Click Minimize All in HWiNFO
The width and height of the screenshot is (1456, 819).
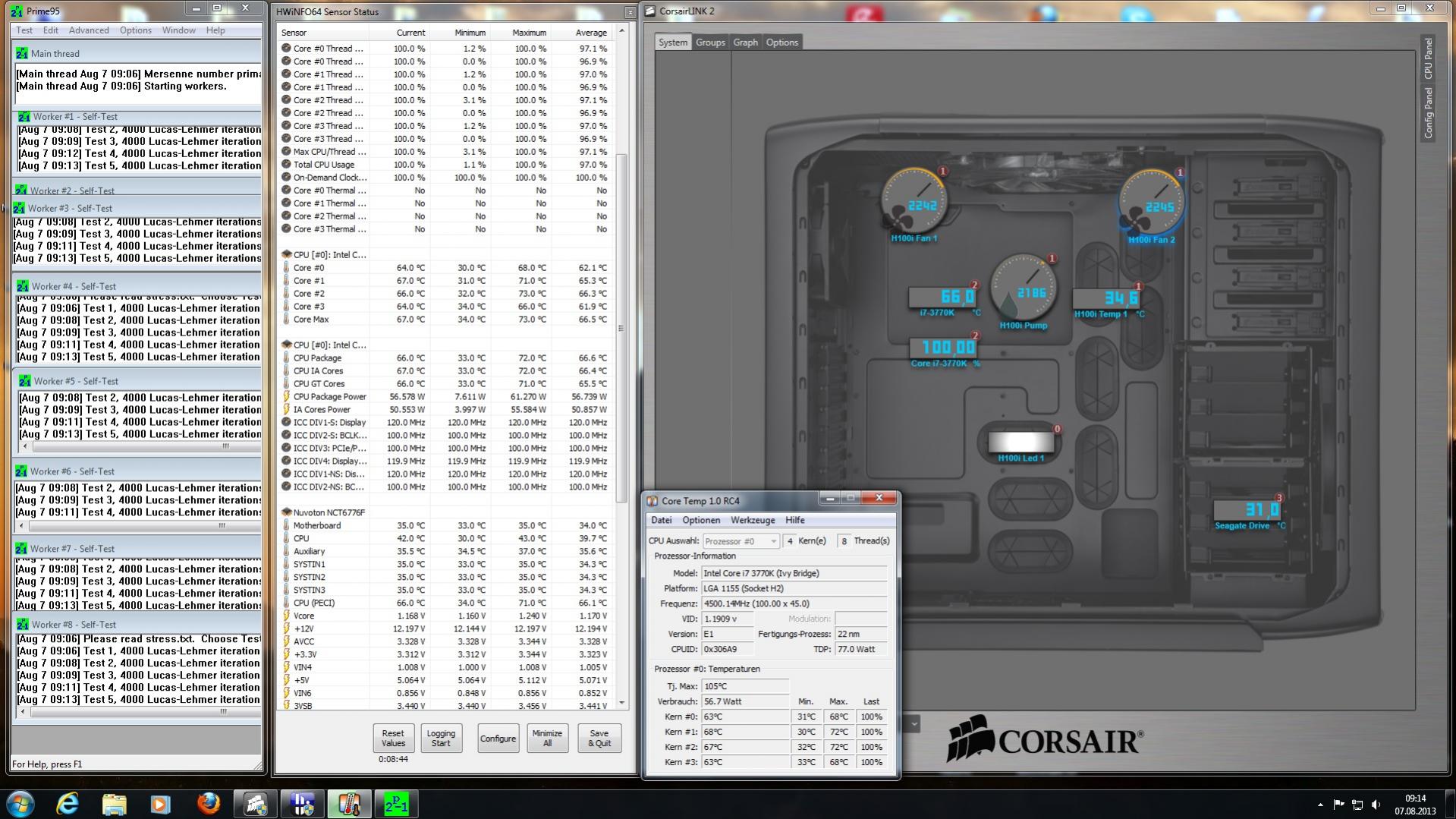[547, 739]
